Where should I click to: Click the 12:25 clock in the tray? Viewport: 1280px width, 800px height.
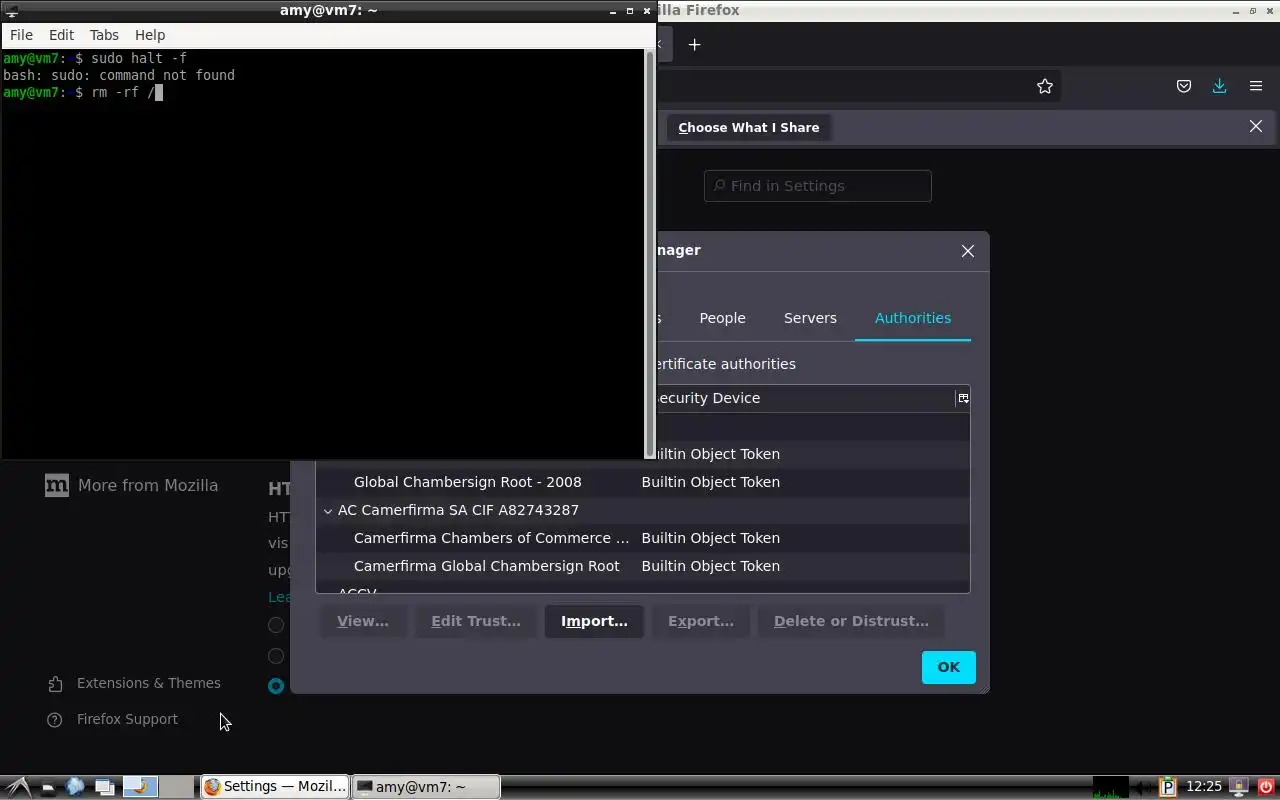(1204, 787)
